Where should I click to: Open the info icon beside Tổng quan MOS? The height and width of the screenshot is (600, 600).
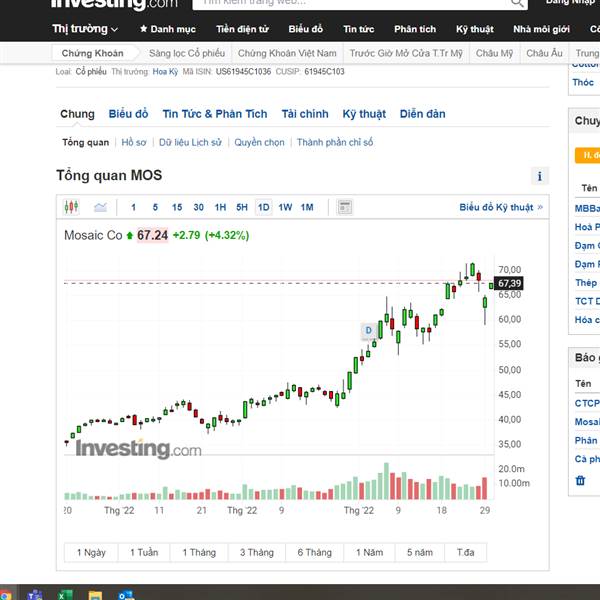click(x=540, y=176)
